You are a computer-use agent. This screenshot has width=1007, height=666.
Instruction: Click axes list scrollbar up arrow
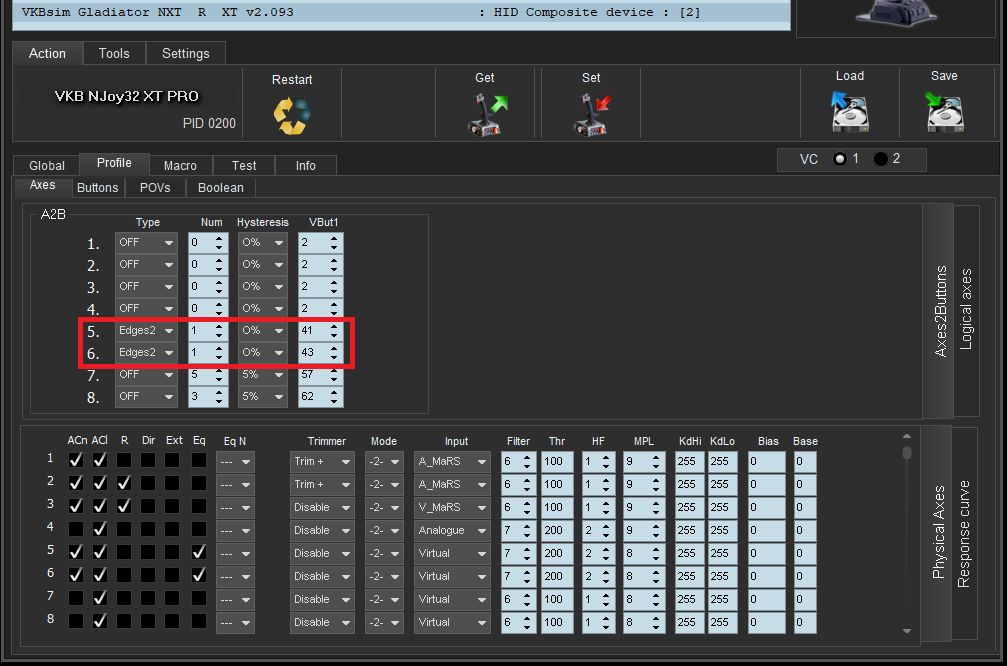(907, 436)
